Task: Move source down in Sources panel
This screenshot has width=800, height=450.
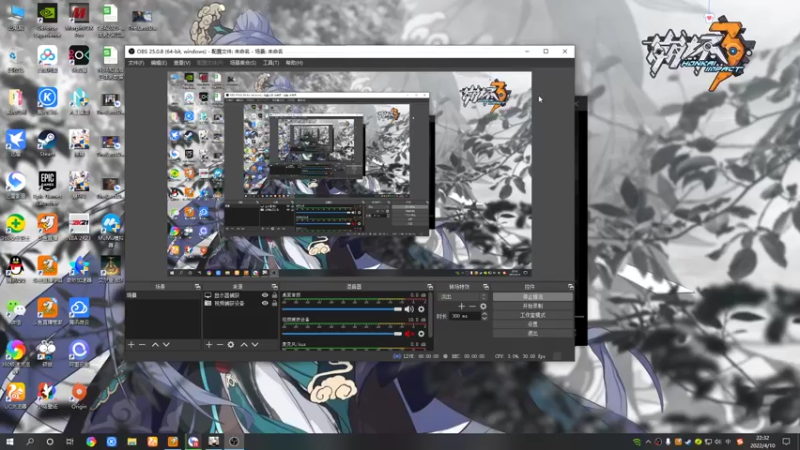Action: point(255,345)
